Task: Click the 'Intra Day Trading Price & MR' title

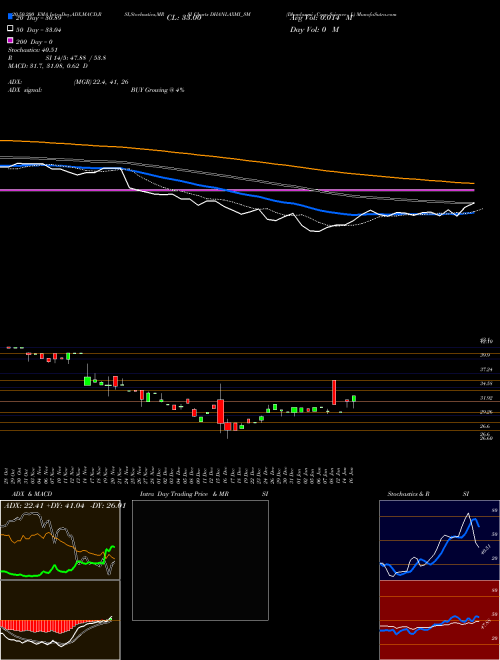Action: tap(184, 494)
